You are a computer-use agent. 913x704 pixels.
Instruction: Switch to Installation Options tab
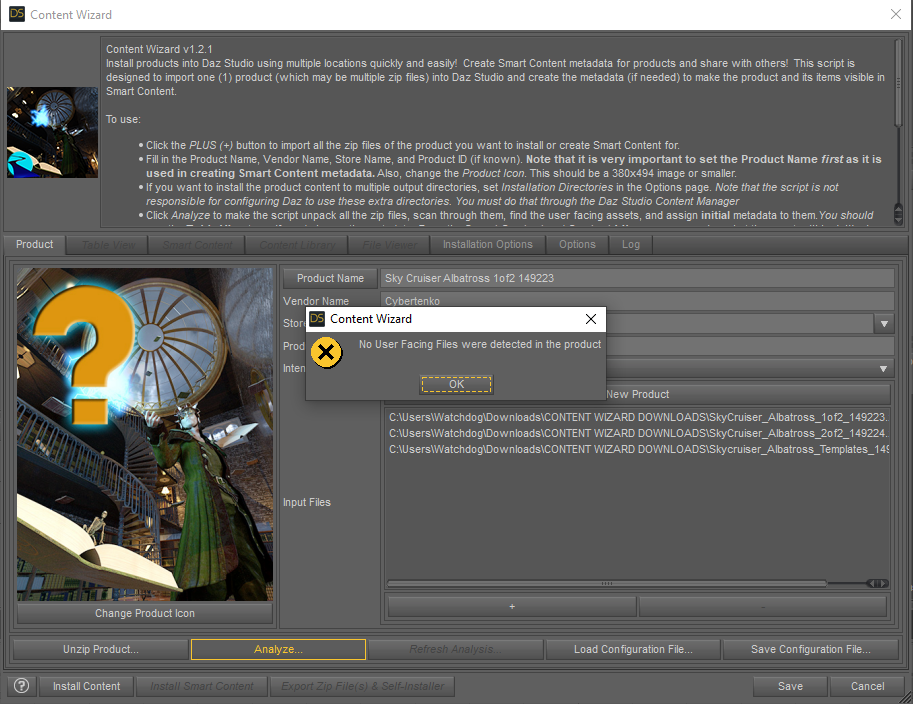click(487, 245)
